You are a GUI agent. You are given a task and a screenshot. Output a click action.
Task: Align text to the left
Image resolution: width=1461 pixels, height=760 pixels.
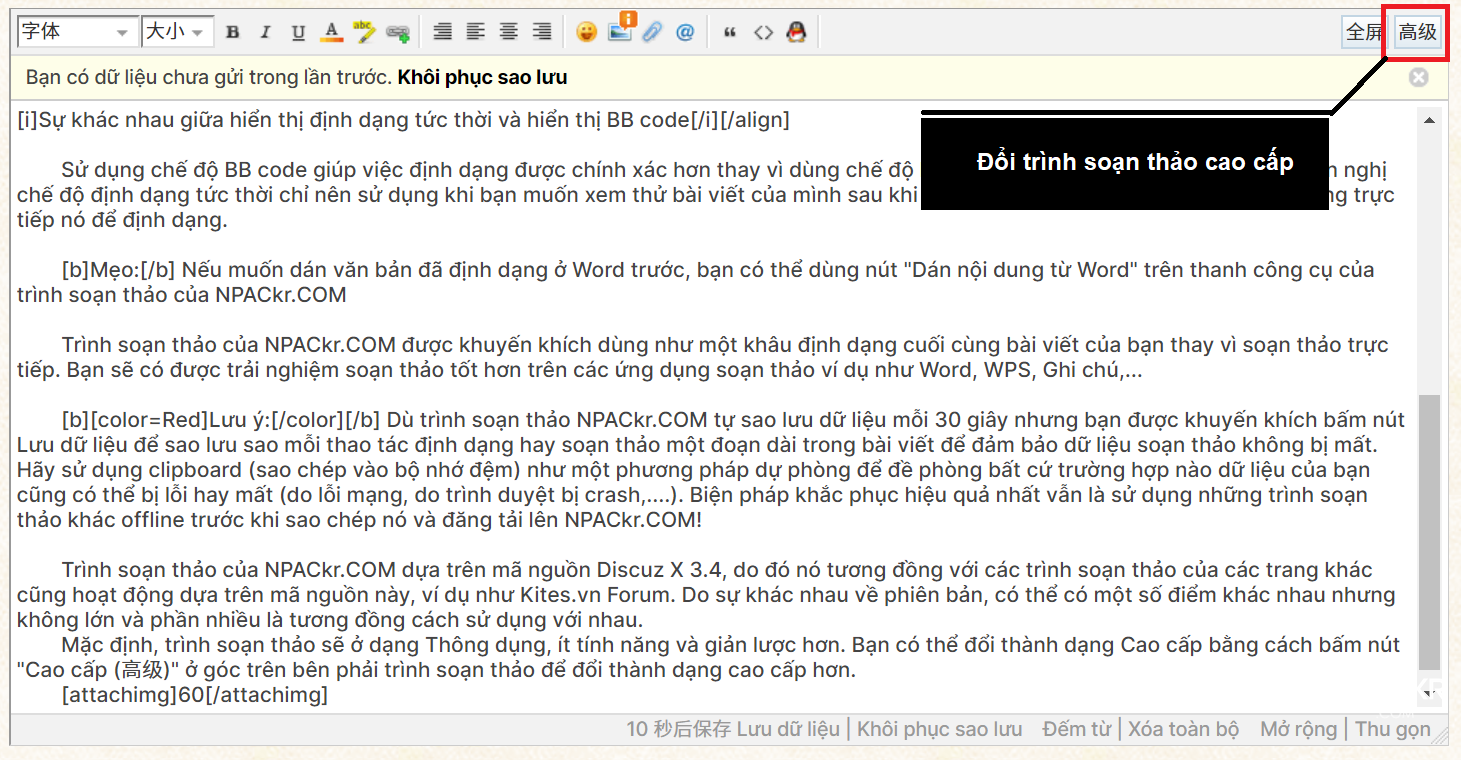click(475, 32)
